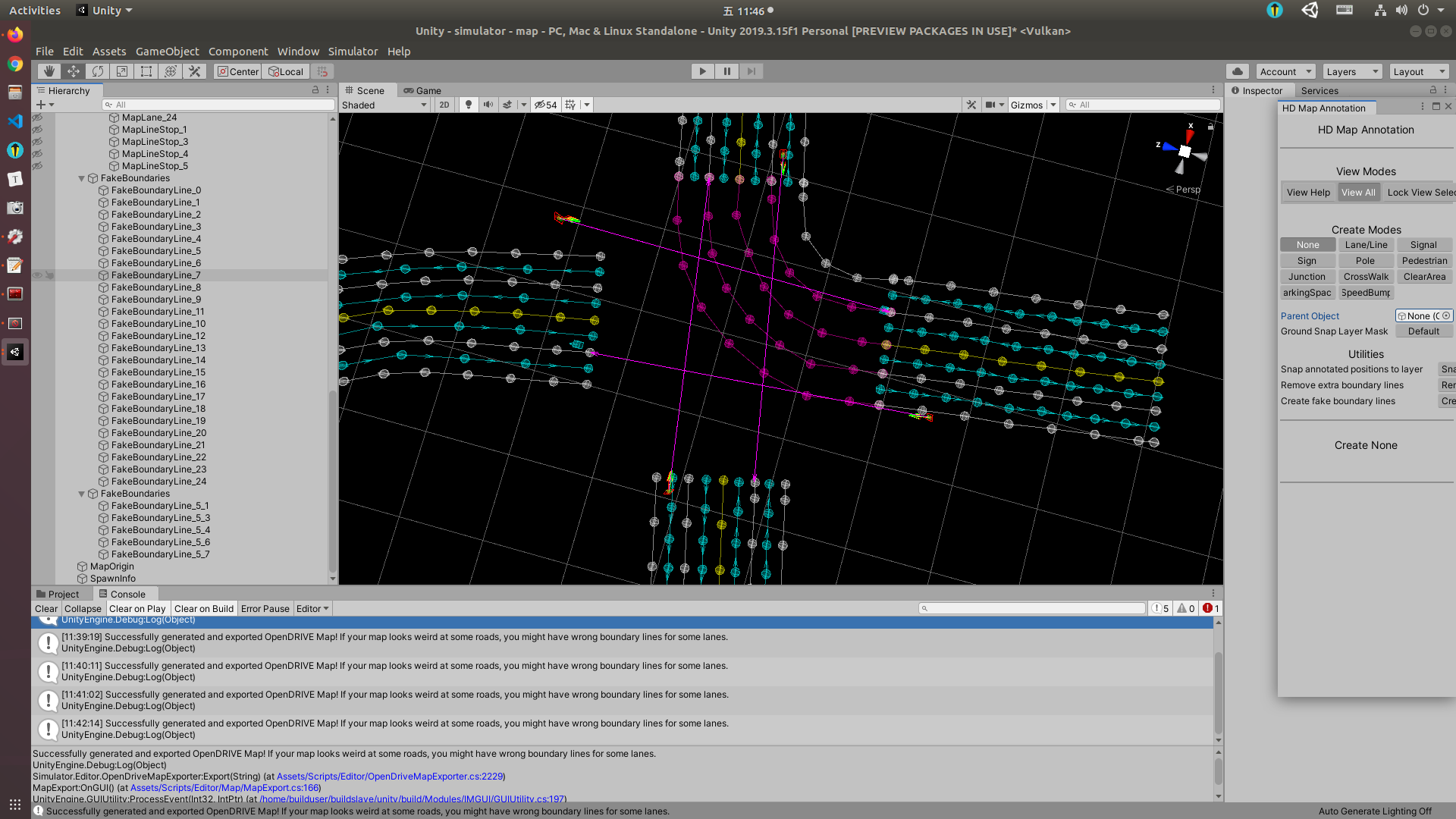
Task: Toggle 2D scene view mode
Action: [x=444, y=105]
